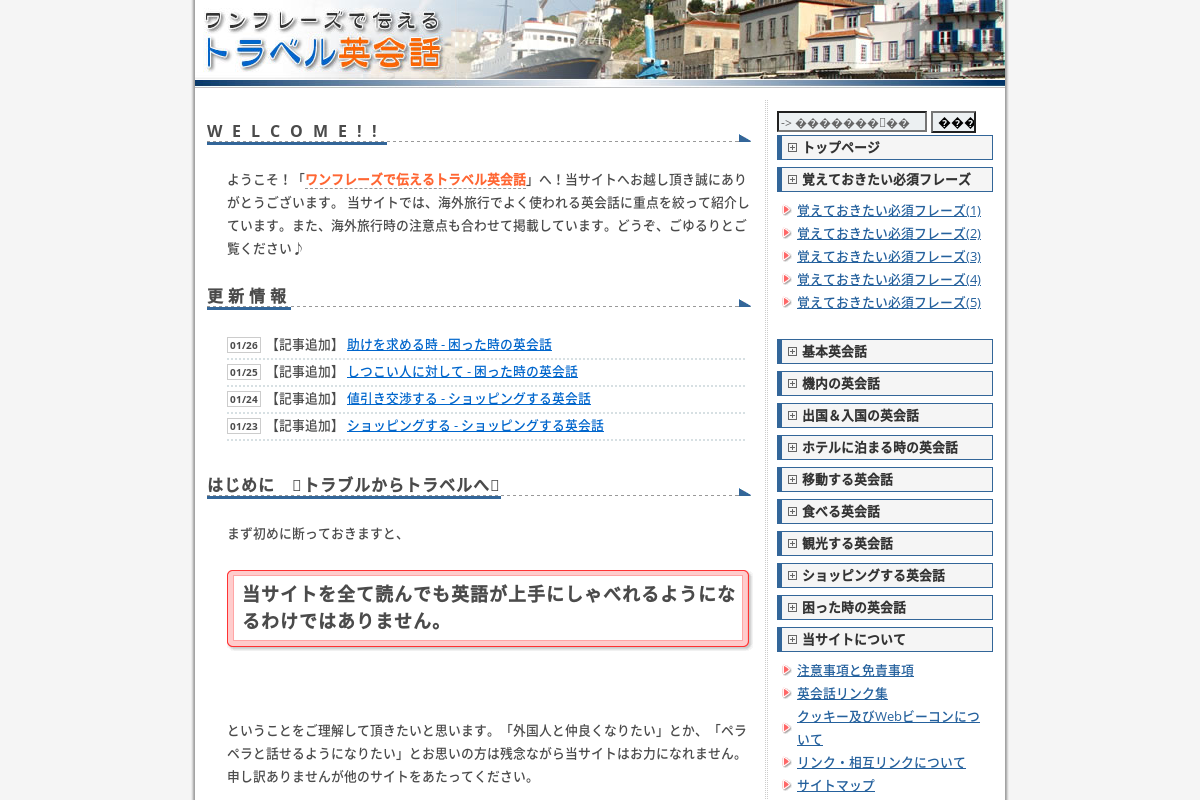
Task: Open the サイトマップ link
Action: [836, 785]
